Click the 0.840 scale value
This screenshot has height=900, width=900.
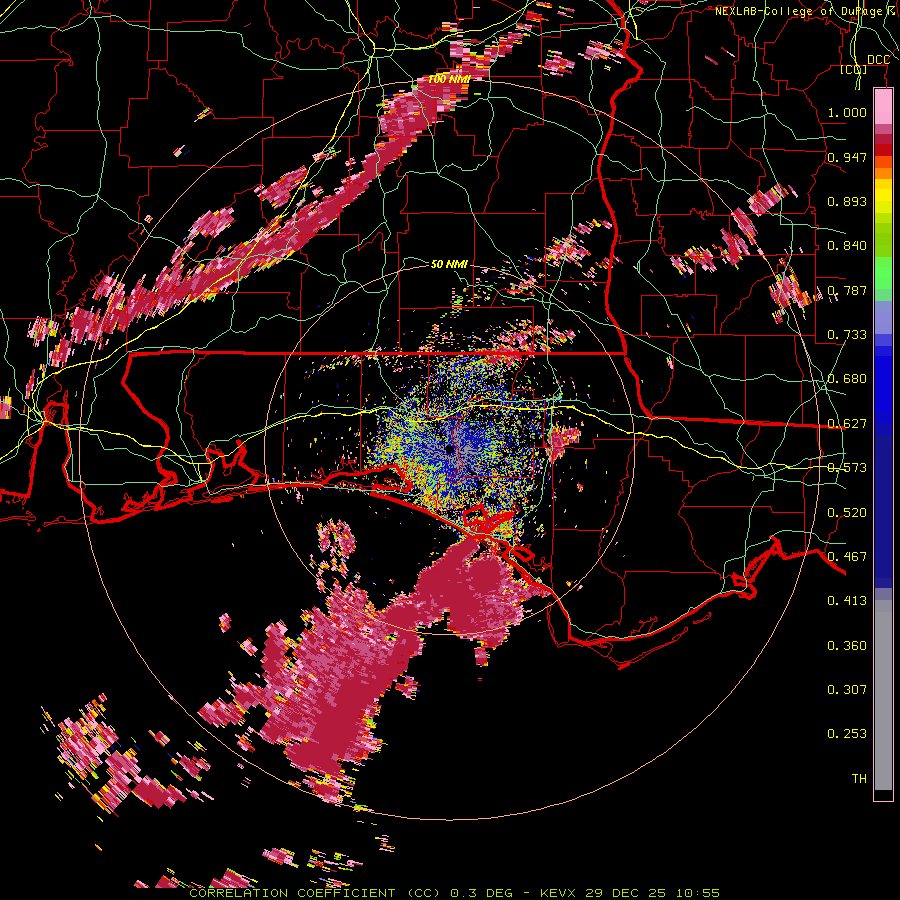coord(847,246)
